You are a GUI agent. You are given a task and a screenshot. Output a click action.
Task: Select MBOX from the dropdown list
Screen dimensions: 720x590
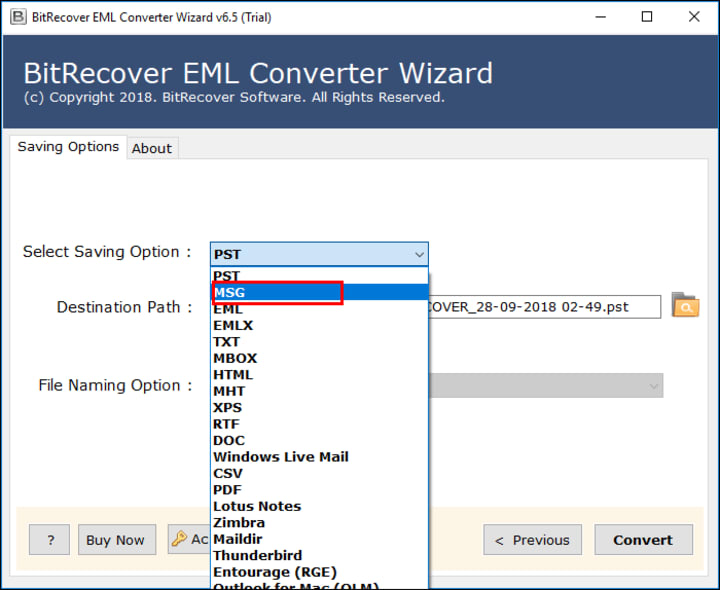click(319, 358)
